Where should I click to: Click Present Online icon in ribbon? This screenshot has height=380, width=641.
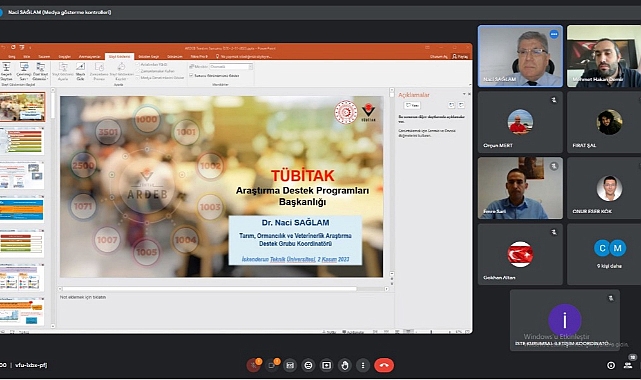(24, 71)
